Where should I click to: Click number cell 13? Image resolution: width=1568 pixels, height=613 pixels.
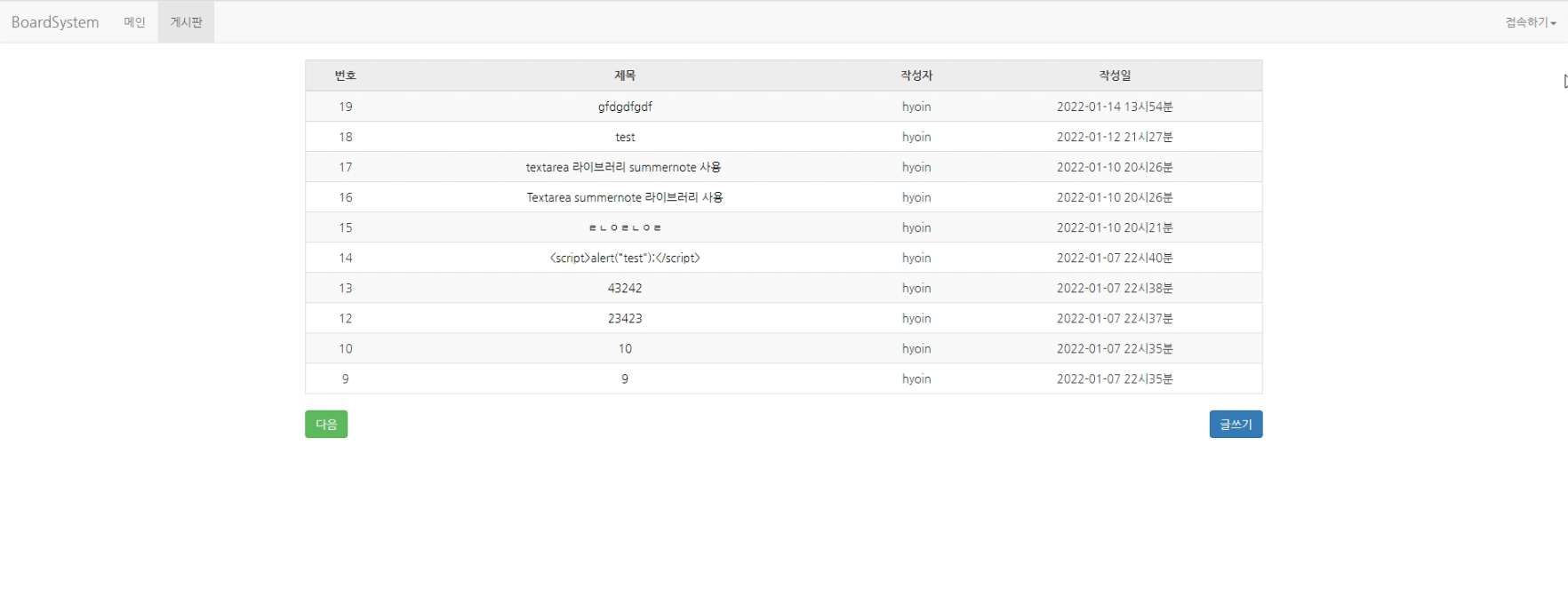pos(346,288)
